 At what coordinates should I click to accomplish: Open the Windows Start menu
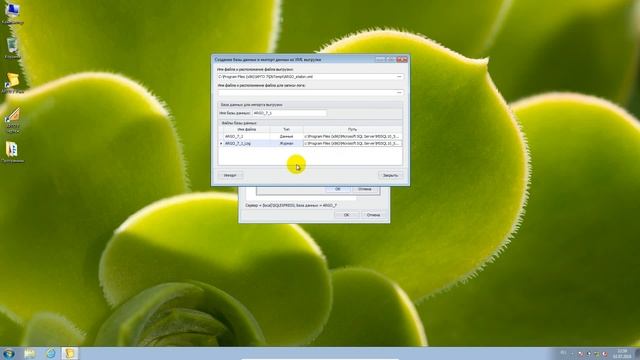[9, 353]
